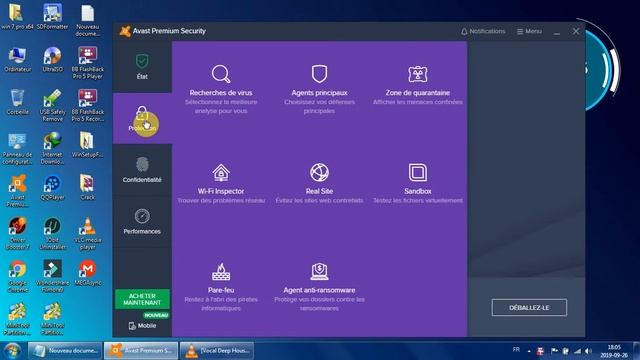Image resolution: width=640 pixels, height=360 pixels.
Task: Select Driver Booster 7 desktop icon
Action: [x=17, y=233]
